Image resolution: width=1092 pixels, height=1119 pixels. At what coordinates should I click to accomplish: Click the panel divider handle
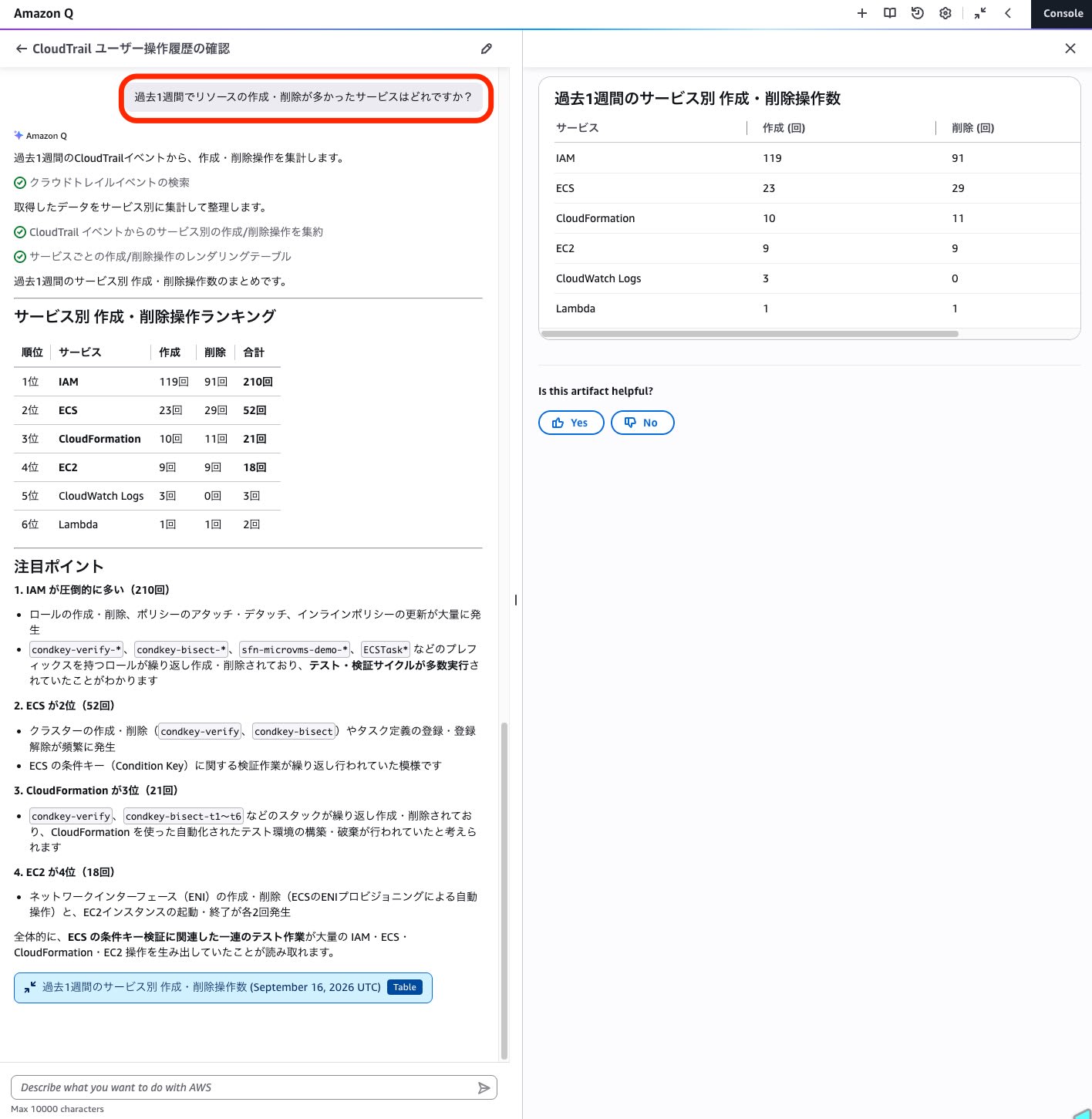[516, 600]
